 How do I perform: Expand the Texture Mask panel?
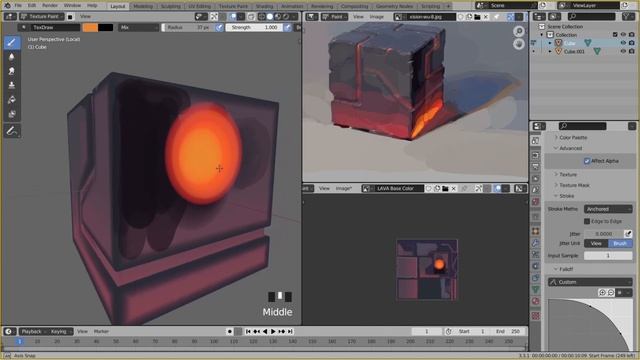573,185
